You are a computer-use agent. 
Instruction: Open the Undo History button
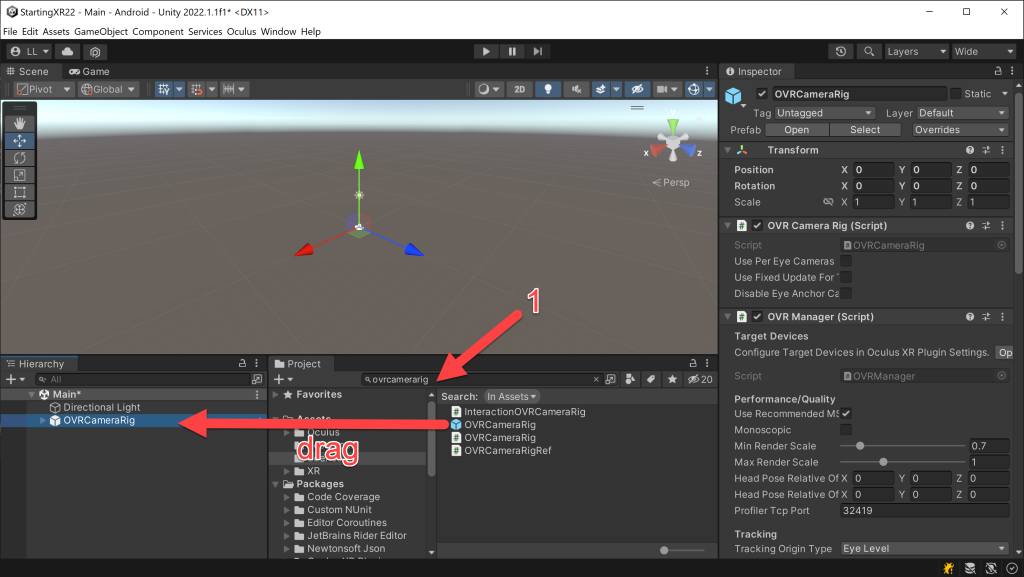click(841, 52)
